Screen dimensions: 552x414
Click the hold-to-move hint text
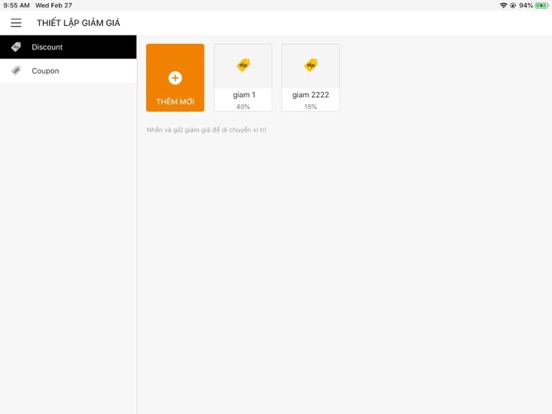(206, 130)
